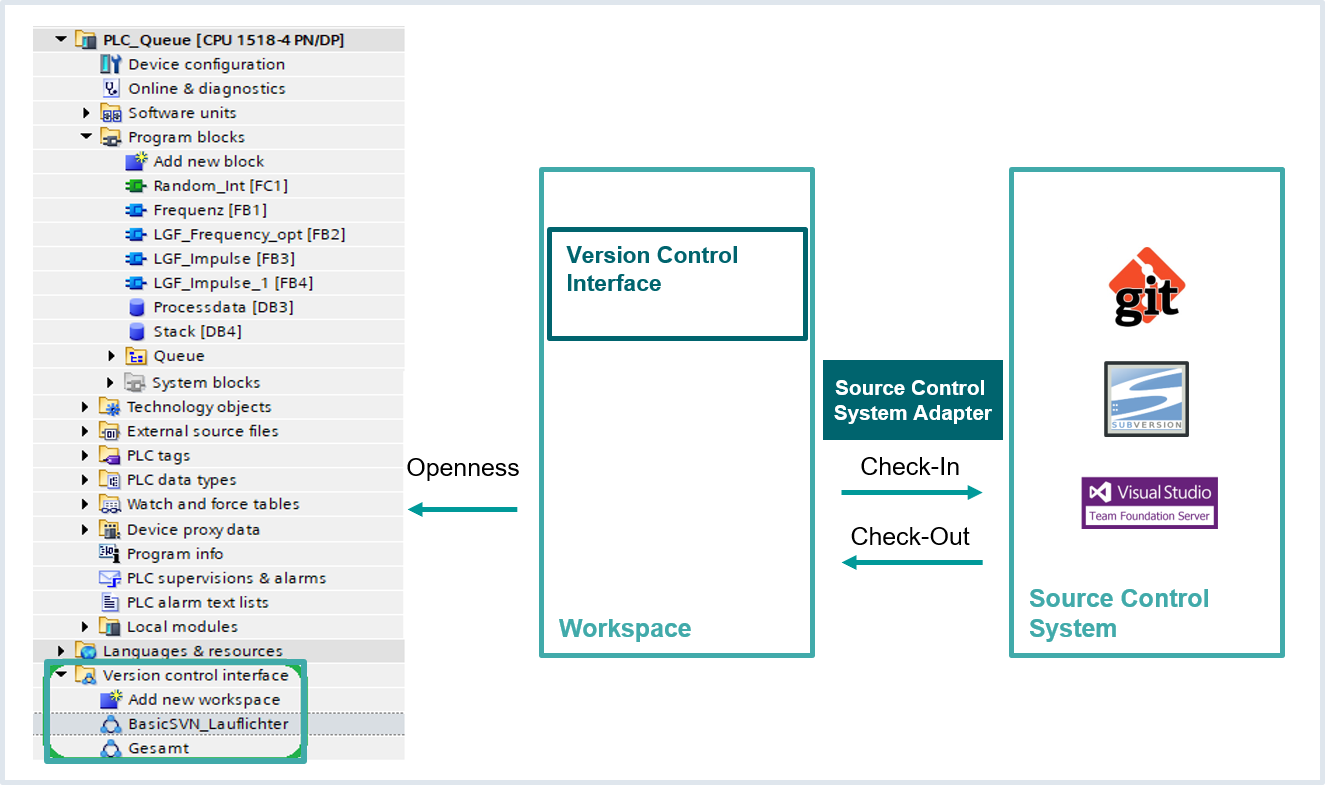1325x785 pixels.
Task: Select the BasicSVN_Lauflichter workspace
Action: tap(208, 724)
